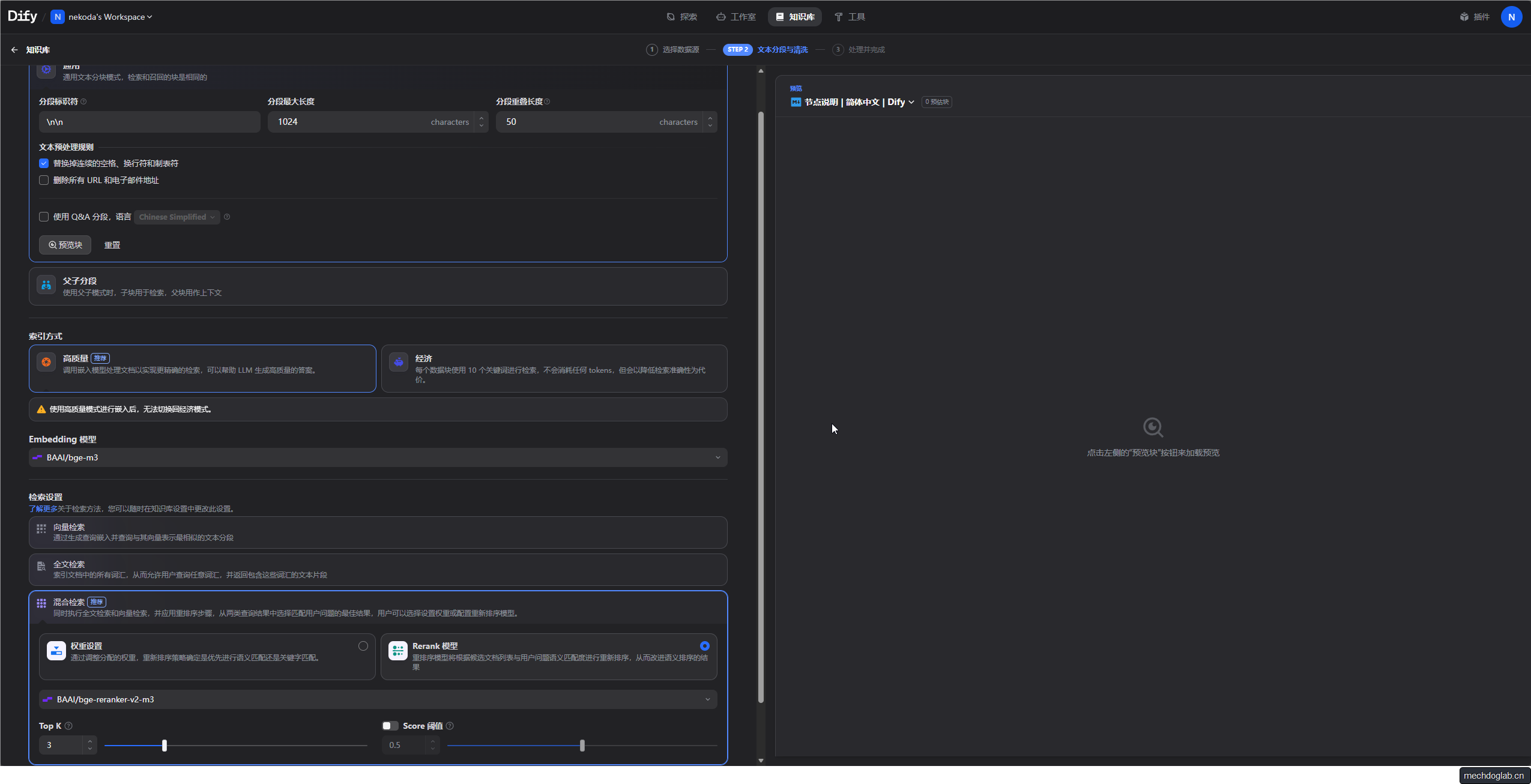
Task: Click the 父子分段 mode icon
Action: (x=46, y=285)
